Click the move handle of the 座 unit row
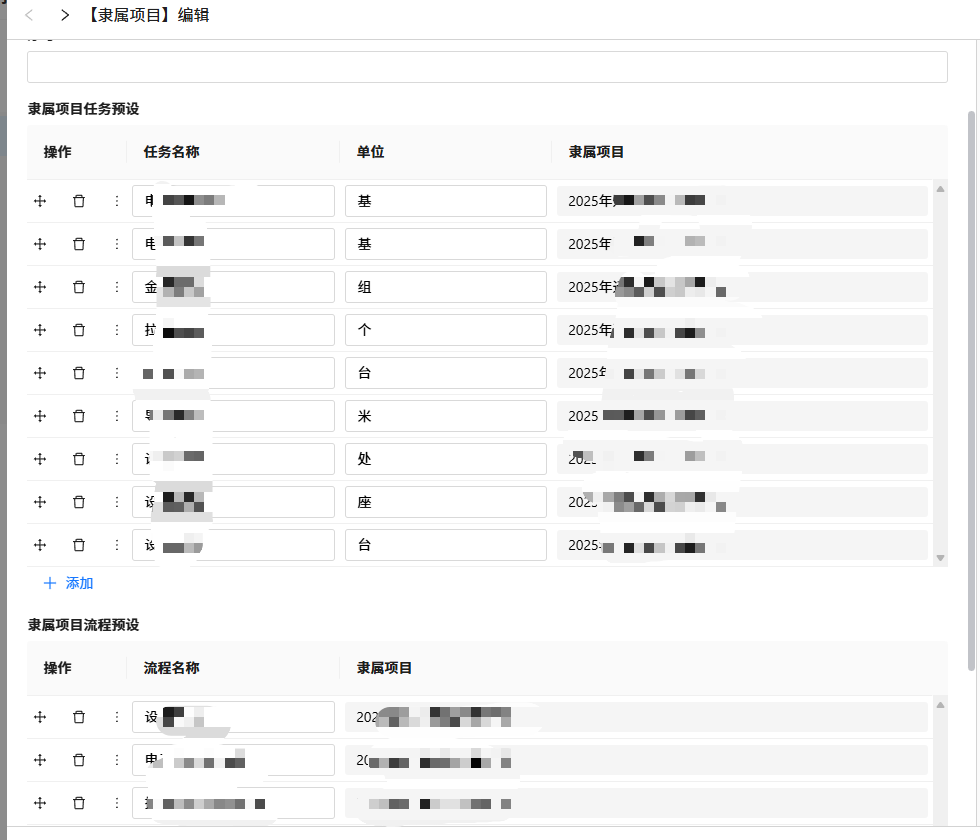The height and width of the screenshot is (840, 980). pos(41,502)
